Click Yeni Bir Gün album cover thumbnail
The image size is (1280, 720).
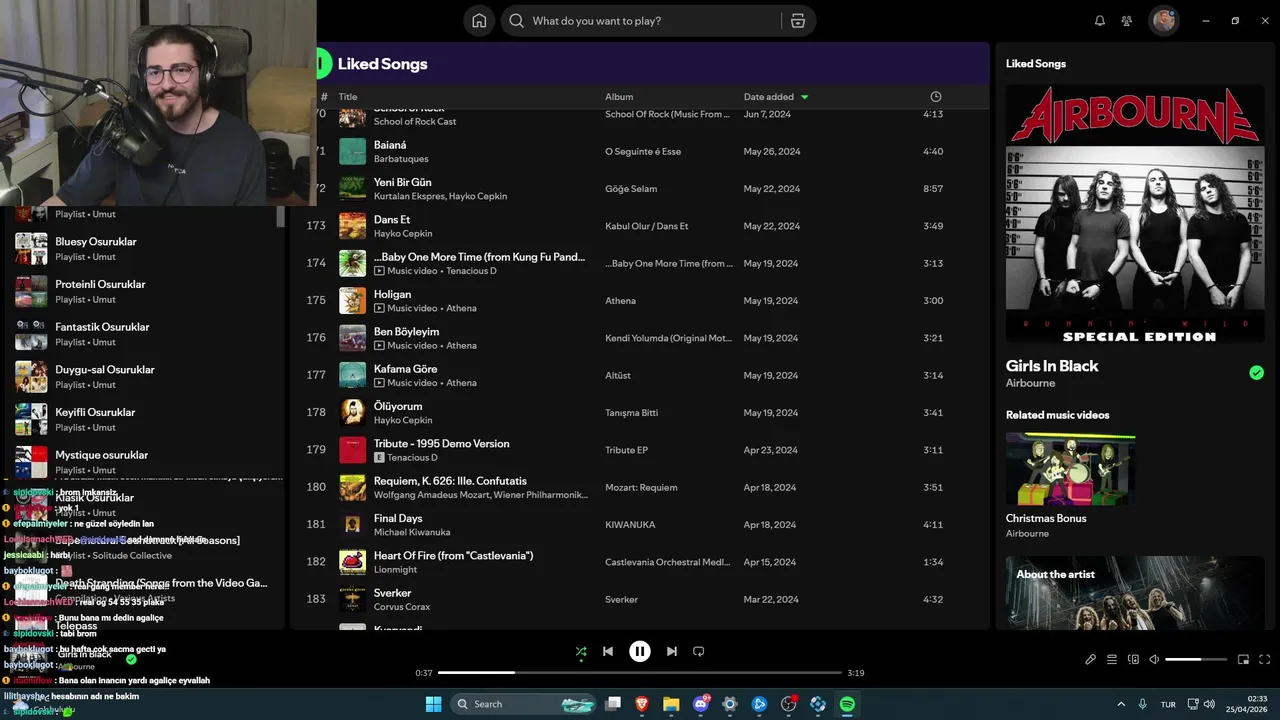click(x=352, y=189)
